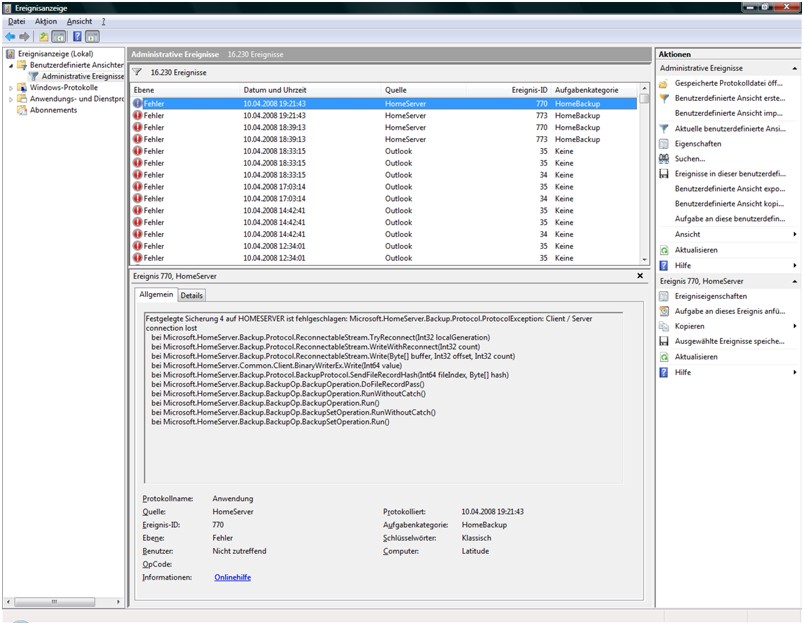This screenshot has width=804, height=625.
Task: Sort by the Quelle column header
Action: [x=424, y=90]
